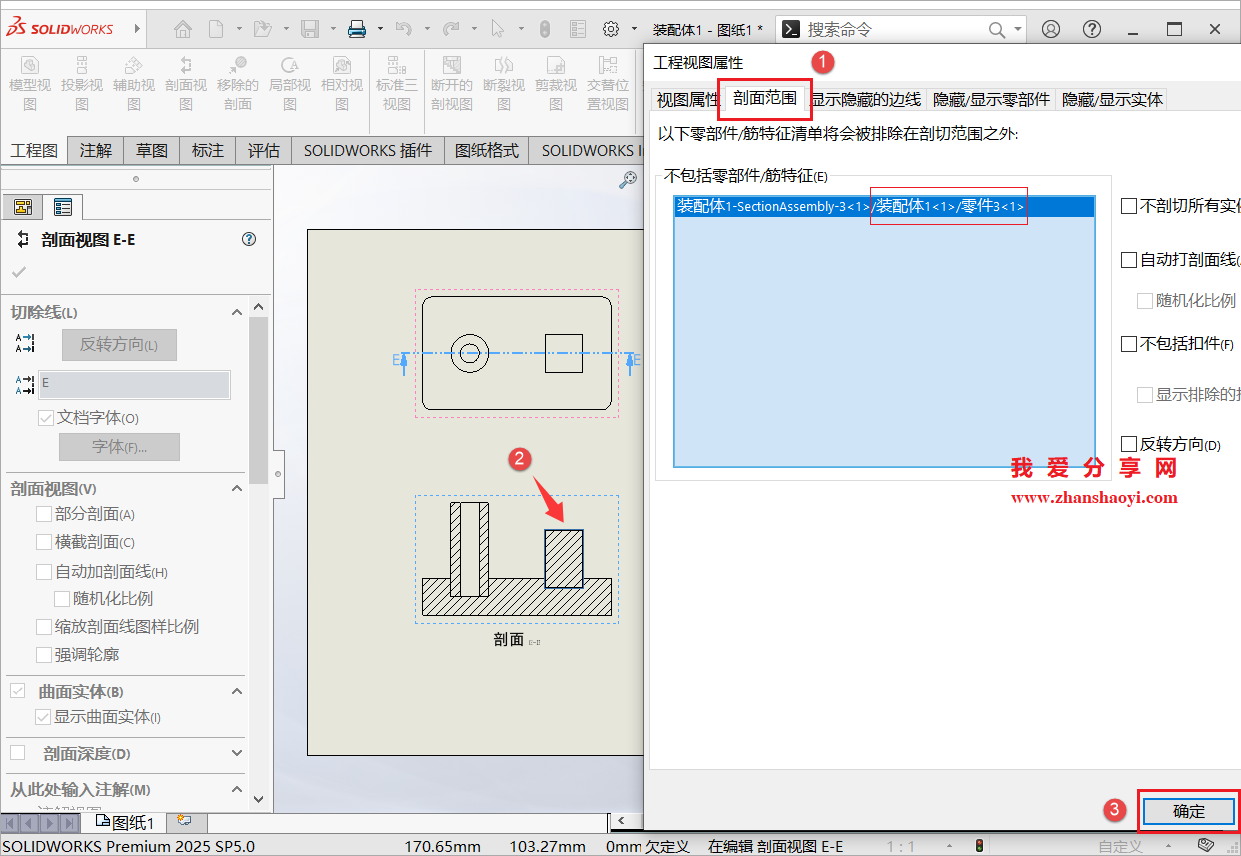Expand the 剖面深度(D) section

coord(237,753)
